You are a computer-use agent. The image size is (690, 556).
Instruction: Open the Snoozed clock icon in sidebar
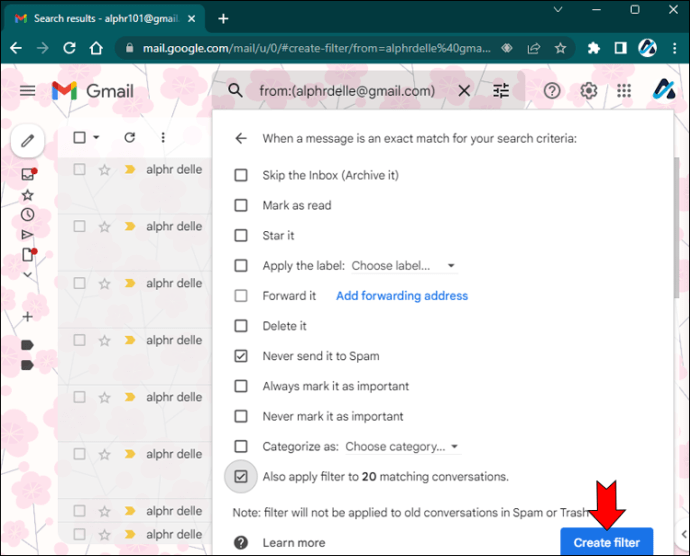pyautogui.click(x=28, y=215)
